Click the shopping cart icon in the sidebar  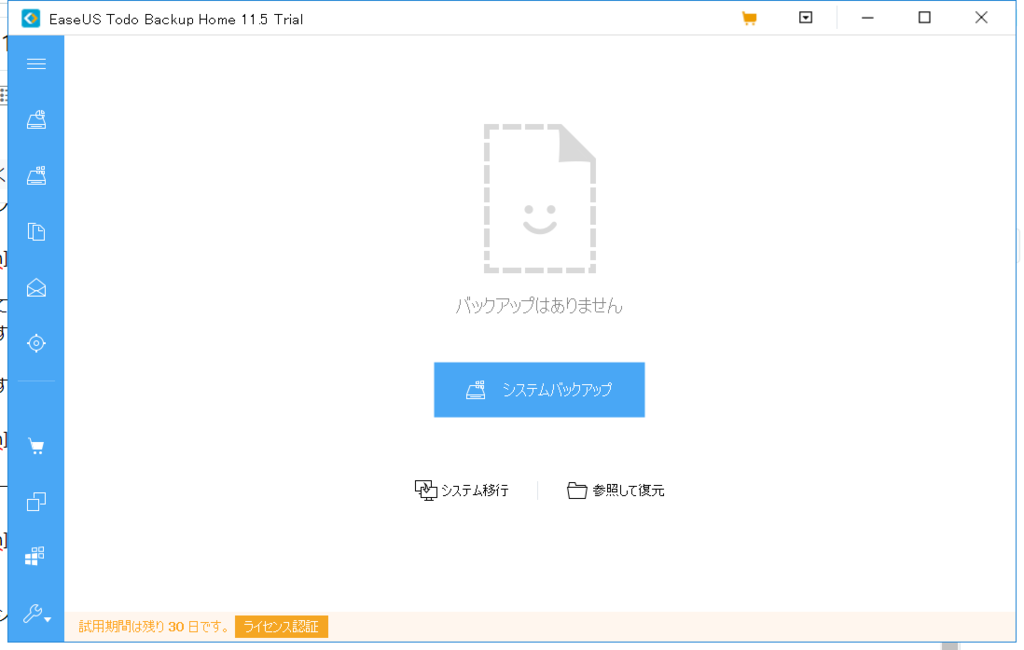pos(36,444)
